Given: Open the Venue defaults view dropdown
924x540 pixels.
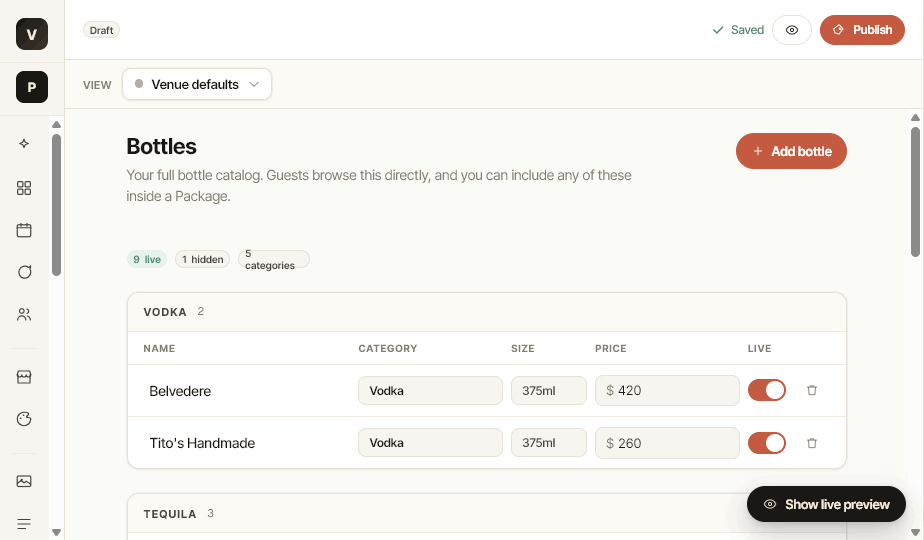Looking at the screenshot, I should (197, 84).
